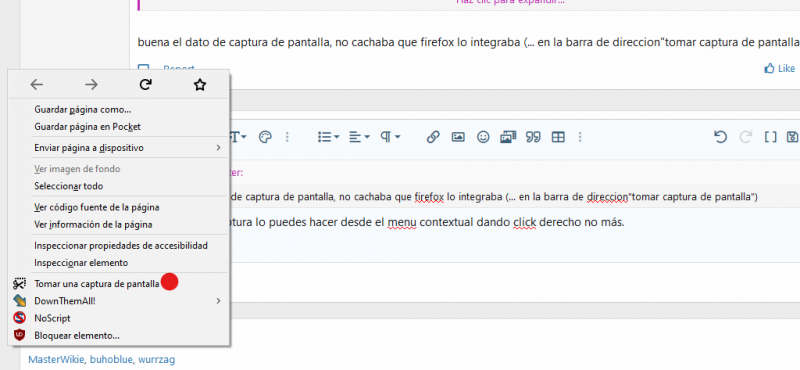This screenshot has height=370, width=800.
Task: Insert a table in the editor
Action: click(558, 137)
